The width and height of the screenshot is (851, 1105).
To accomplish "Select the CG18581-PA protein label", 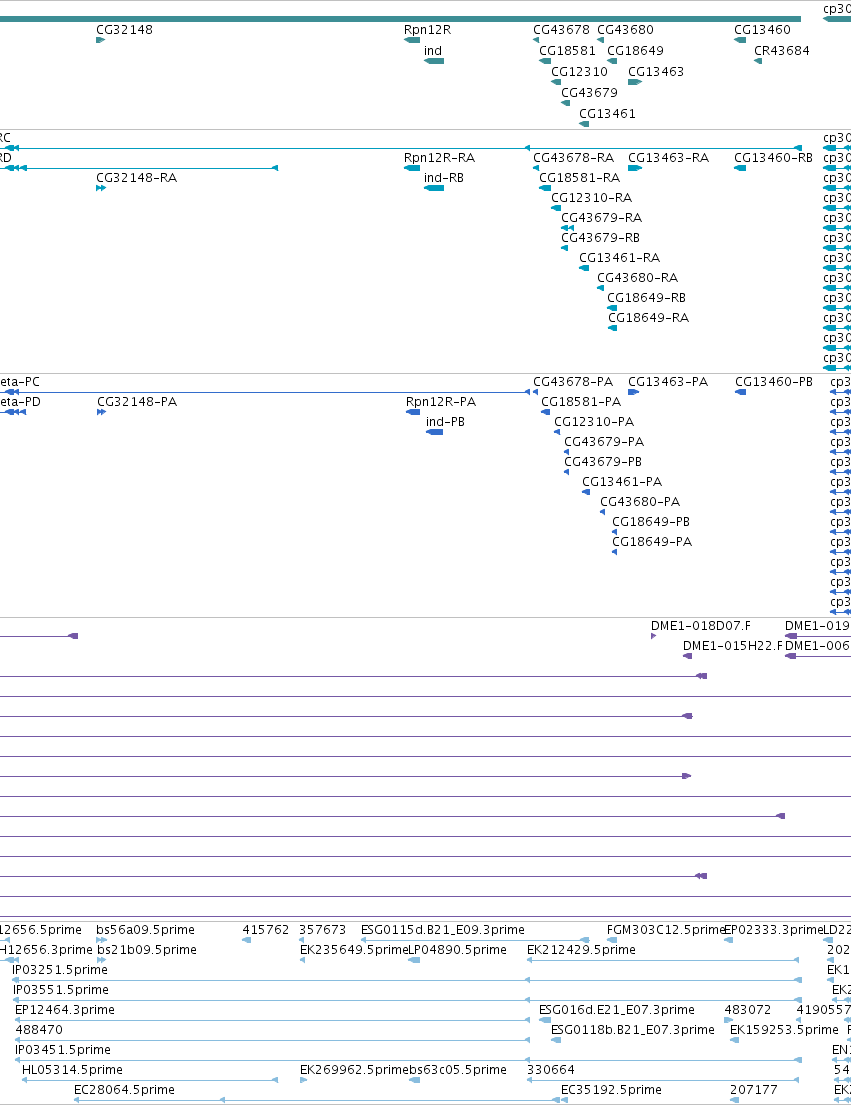I will [x=581, y=402].
